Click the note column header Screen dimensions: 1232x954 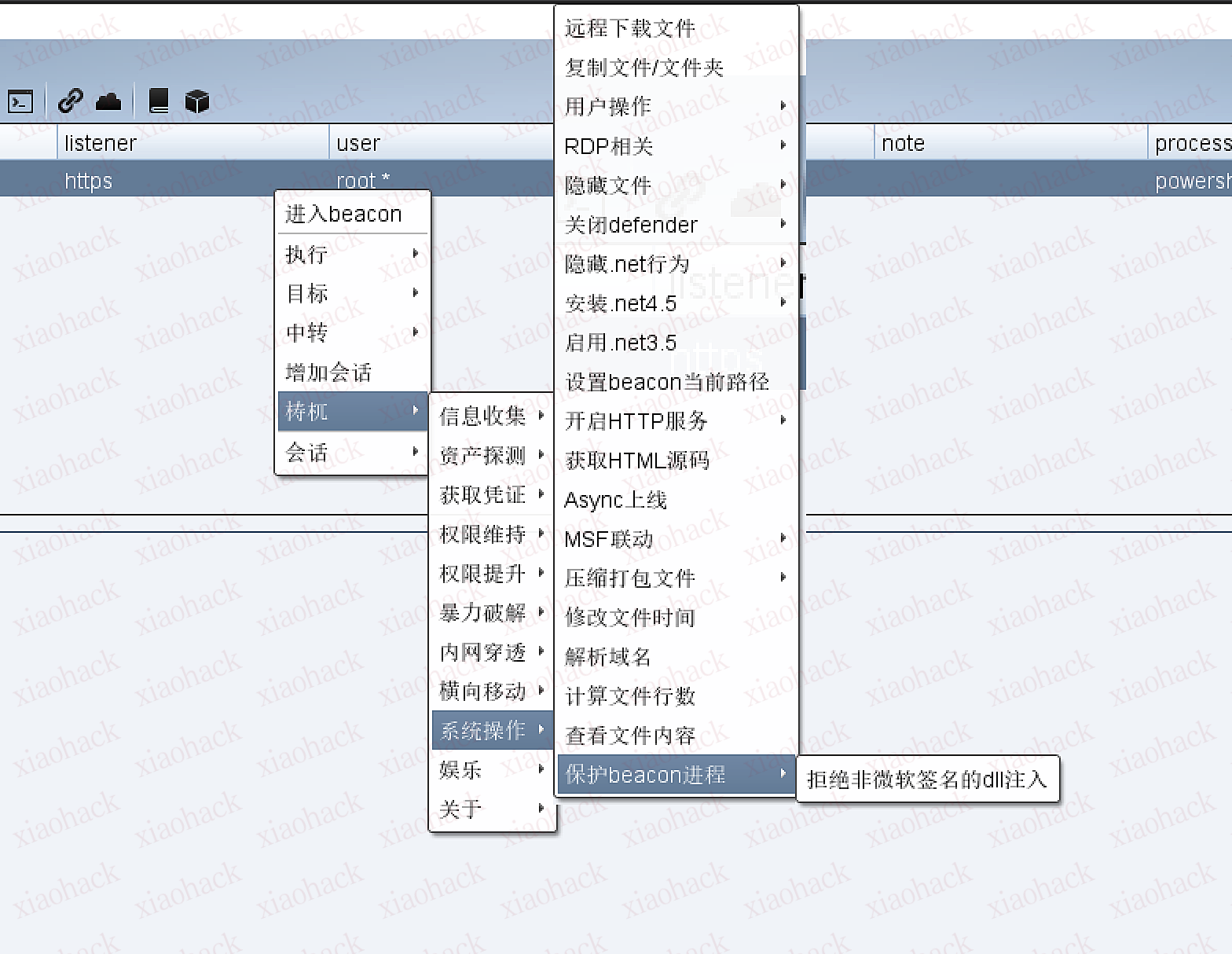[903, 143]
